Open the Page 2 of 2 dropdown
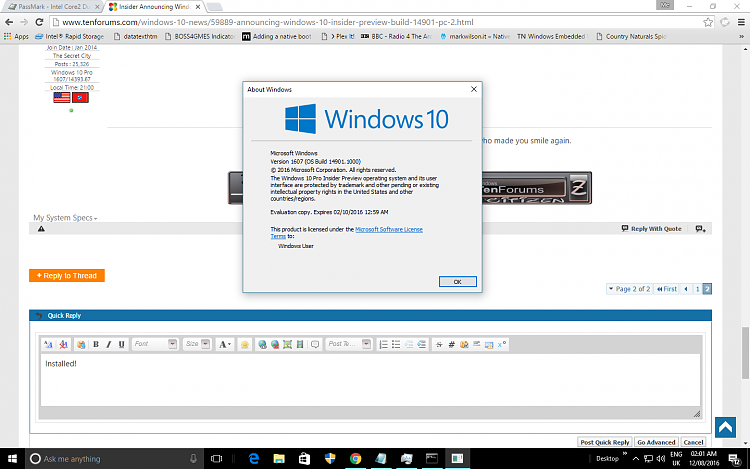Viewport: 750px width, 469px height. point(629,289)
